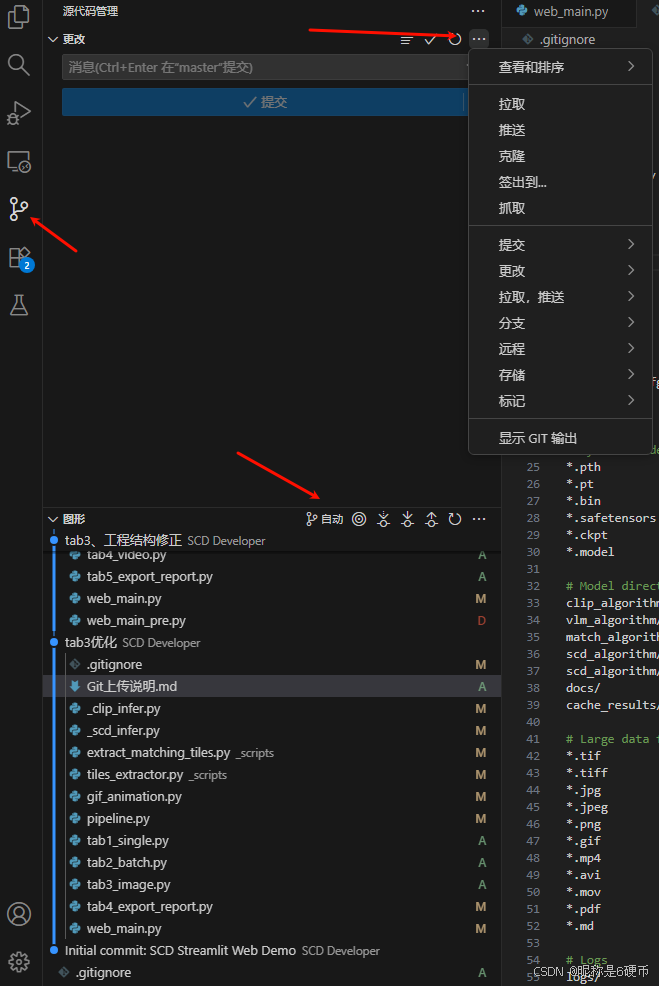659x986 pixels.
Task: Open pipeline.py file
Action: tap(272, 819)
